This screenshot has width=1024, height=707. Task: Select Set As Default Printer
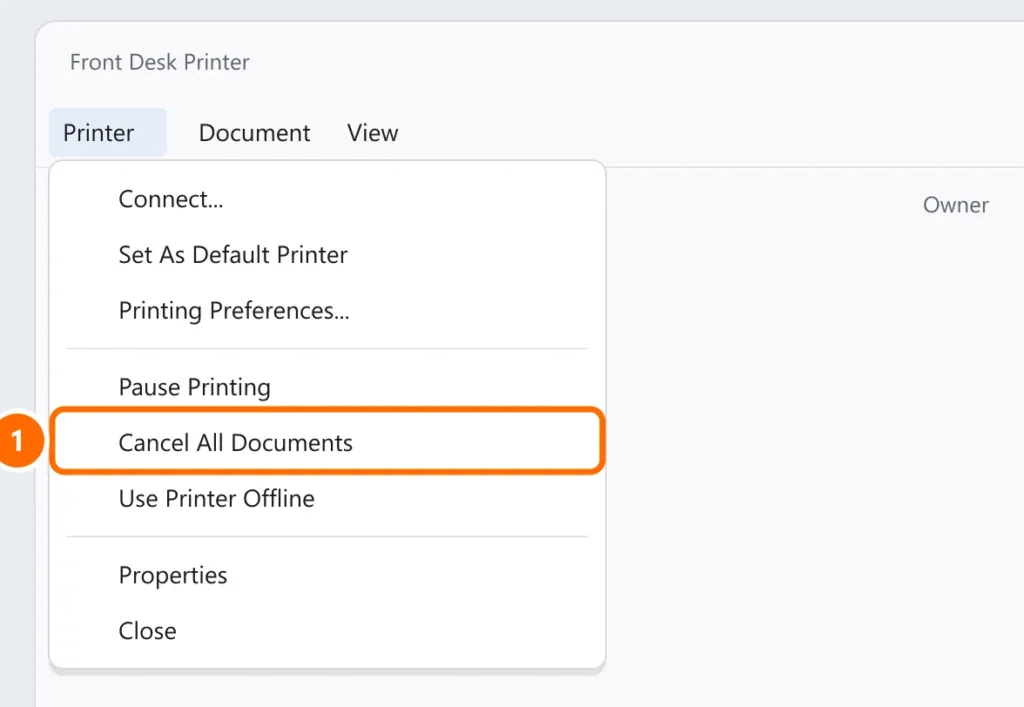[327, 255]
